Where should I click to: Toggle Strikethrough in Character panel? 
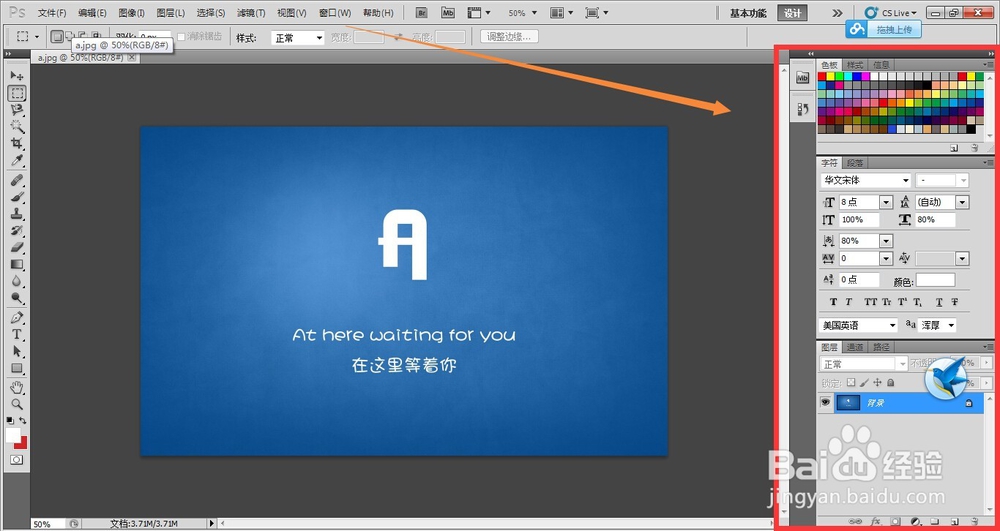pos(955,302)
